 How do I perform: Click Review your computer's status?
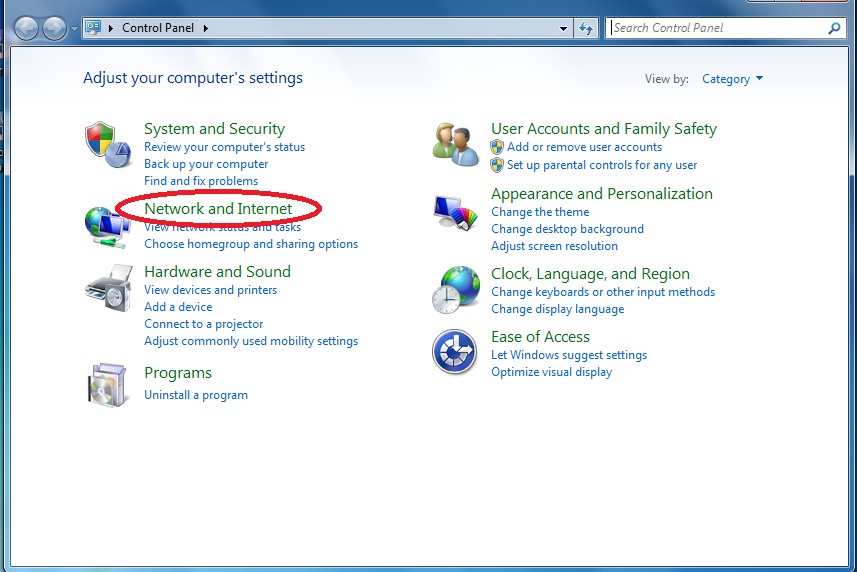coord(225,147)
